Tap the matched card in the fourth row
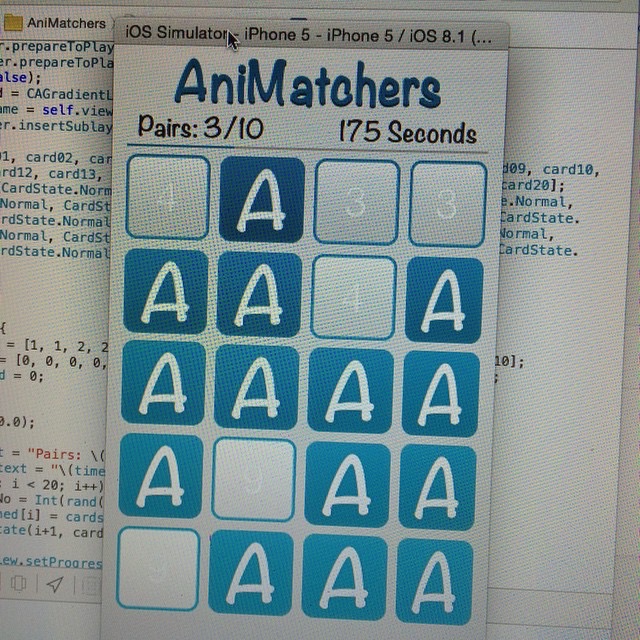 [x=253, y=480]
